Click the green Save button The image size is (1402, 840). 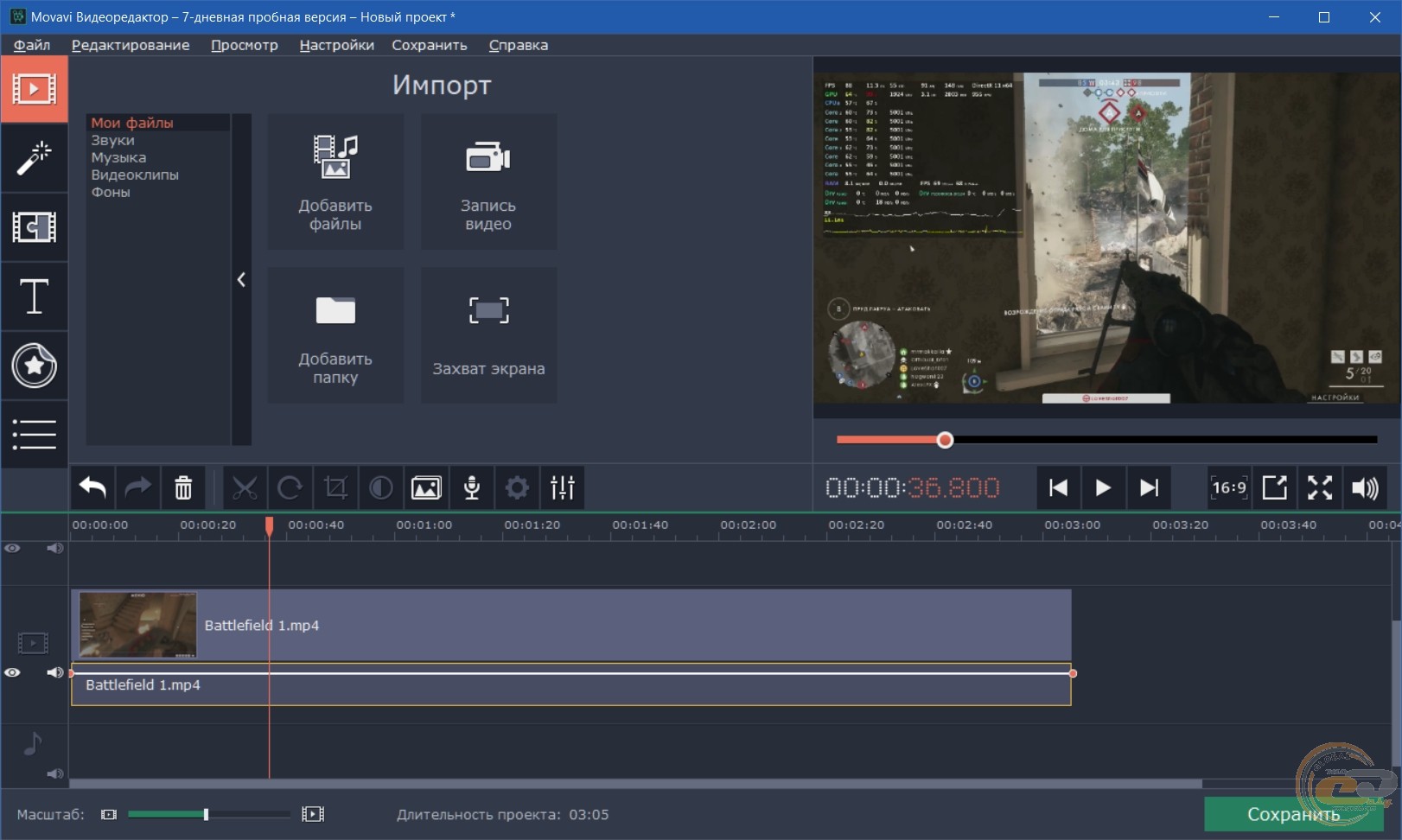click(x=1293, y=814)
